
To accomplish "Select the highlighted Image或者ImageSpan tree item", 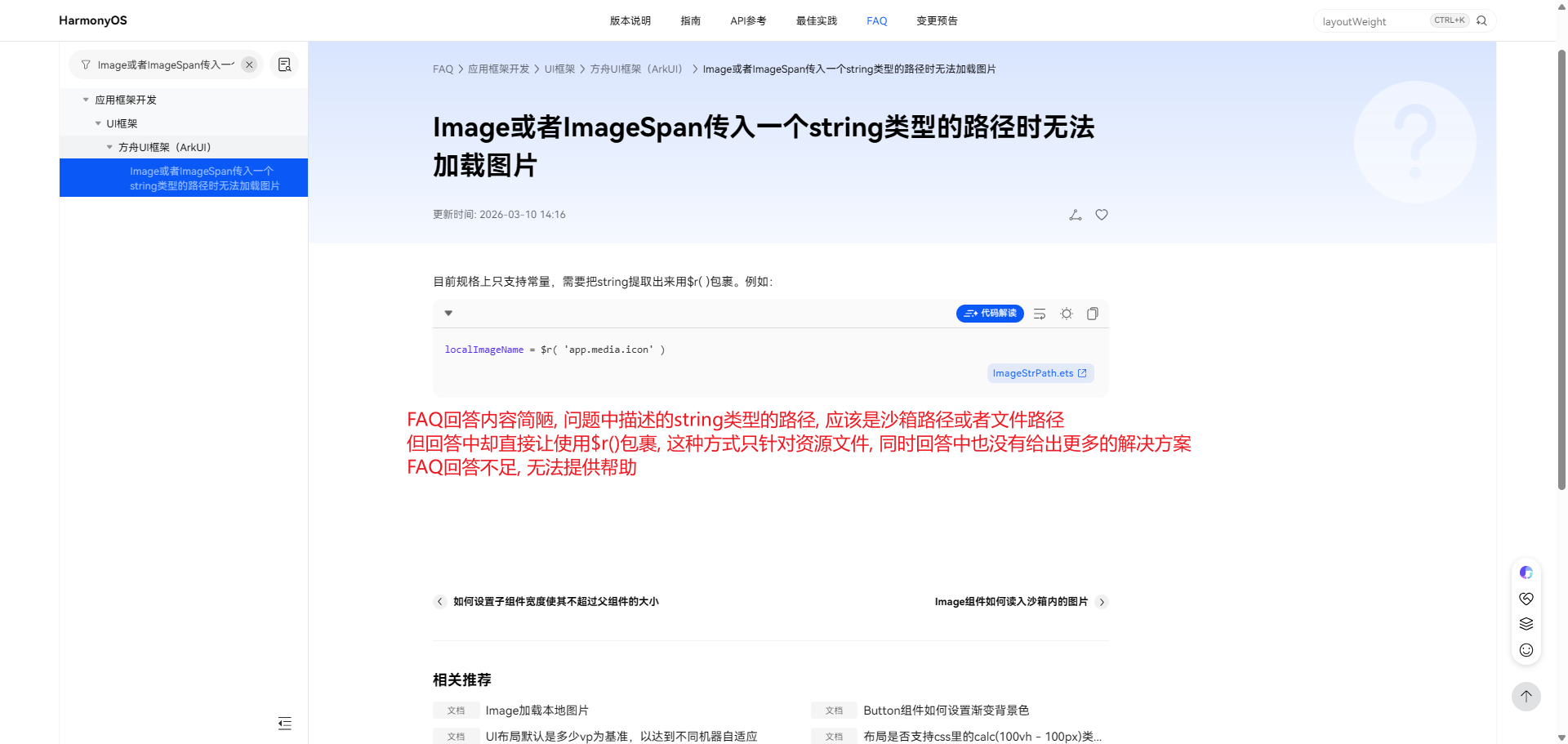I will click(184, 178).
